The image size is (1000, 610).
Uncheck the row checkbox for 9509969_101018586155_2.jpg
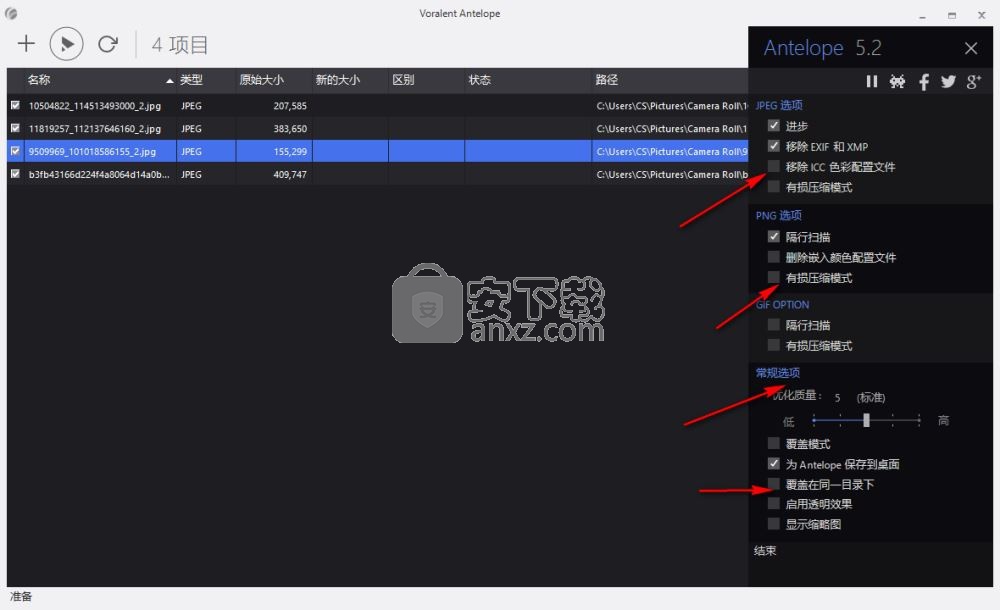pyautogui.click(x=15, y=151)
